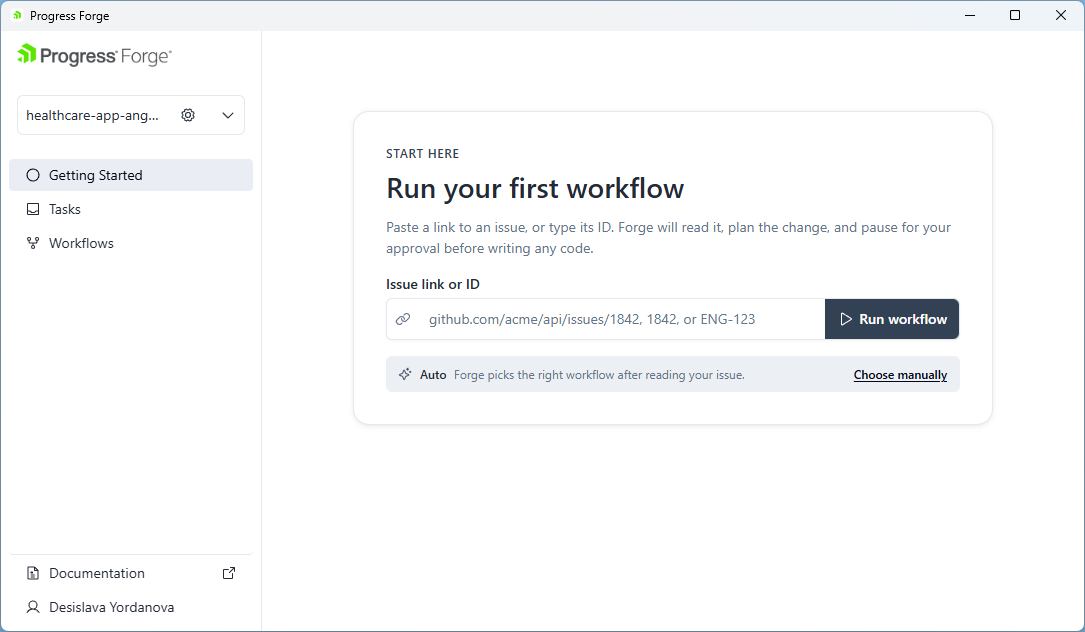1085x632 pixels.
Task: Click the Workflows branch icon
Action: point(33,243)
